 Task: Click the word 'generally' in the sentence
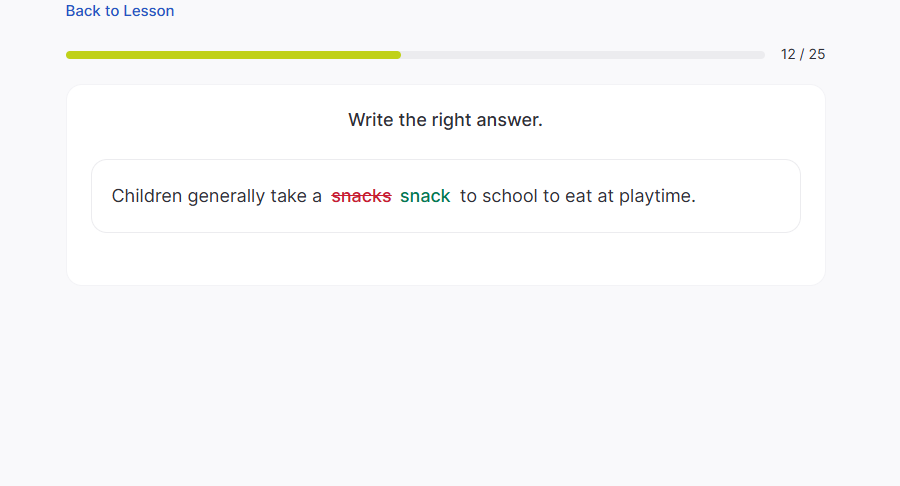point(226,196)
